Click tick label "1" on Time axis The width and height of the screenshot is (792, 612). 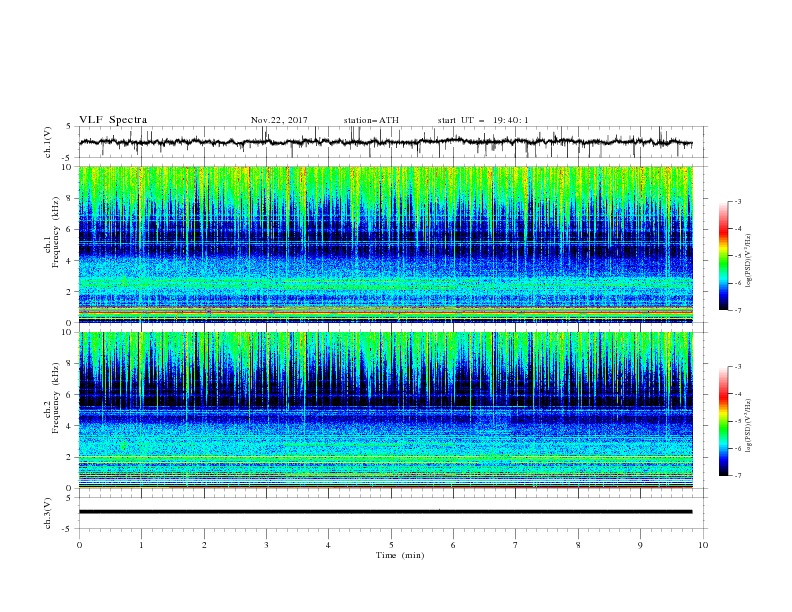(141, 545)
